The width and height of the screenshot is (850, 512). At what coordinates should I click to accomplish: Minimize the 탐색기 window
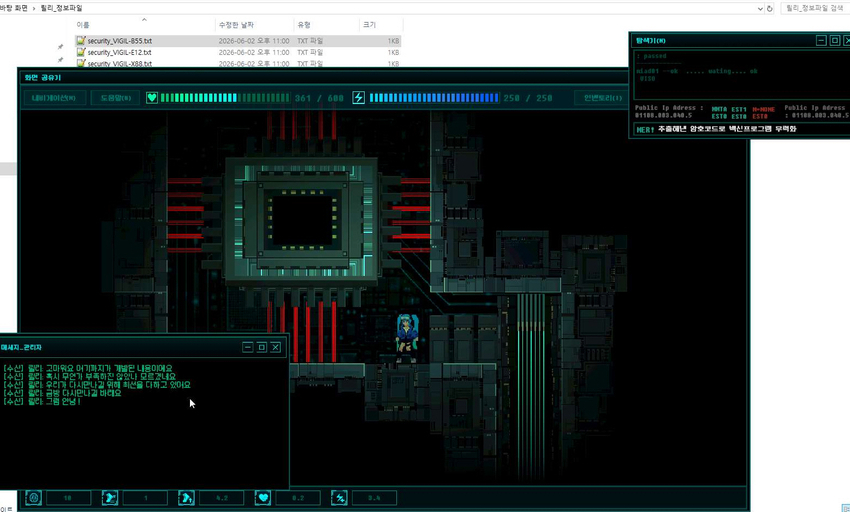point(821,41)
